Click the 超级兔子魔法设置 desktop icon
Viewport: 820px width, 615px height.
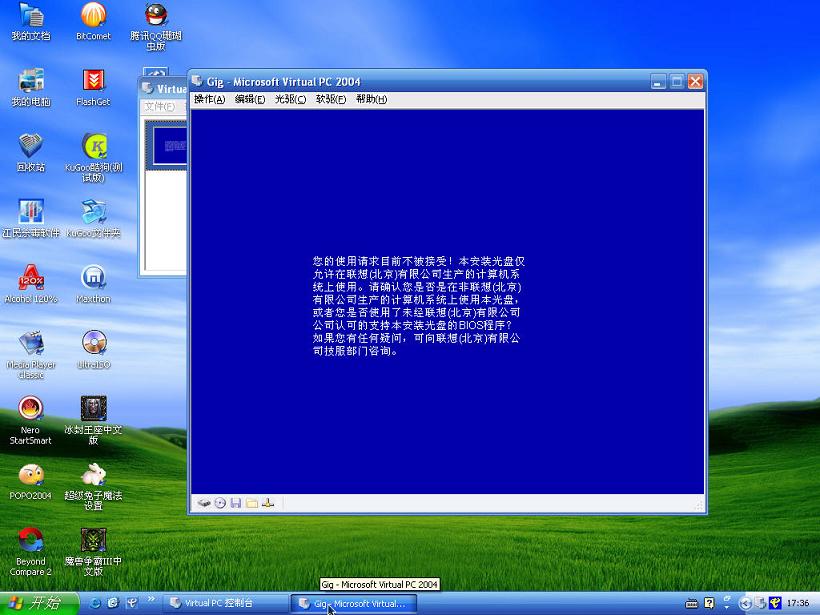[93, 486]
